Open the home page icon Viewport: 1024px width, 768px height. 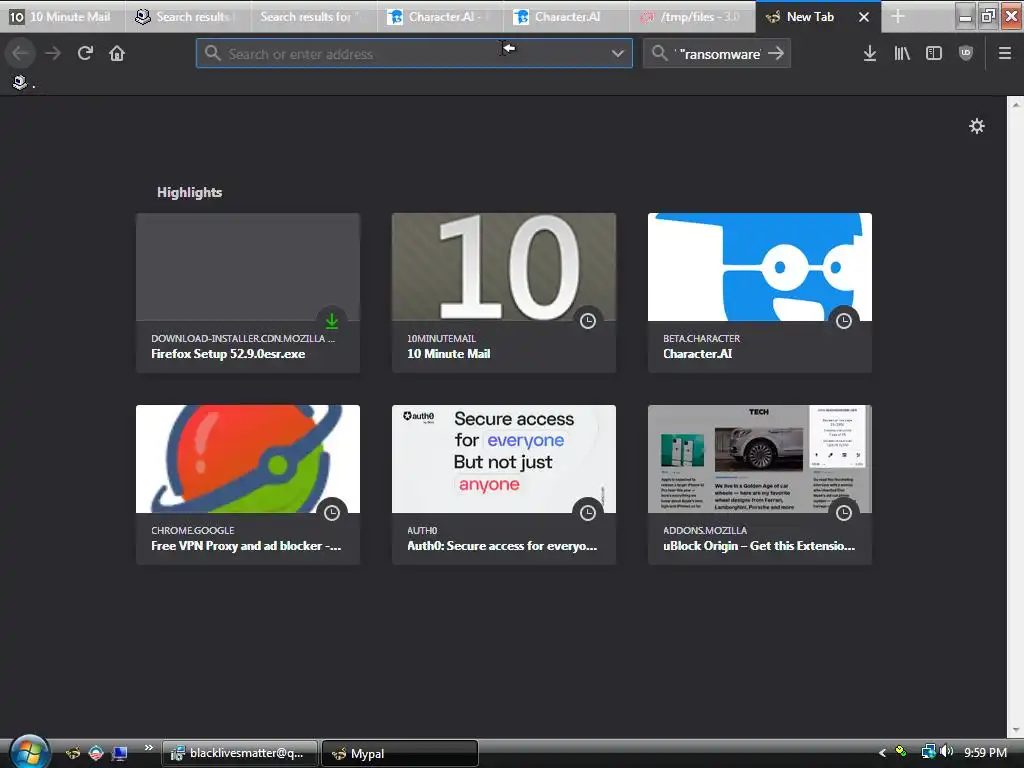tap(117, 53)
